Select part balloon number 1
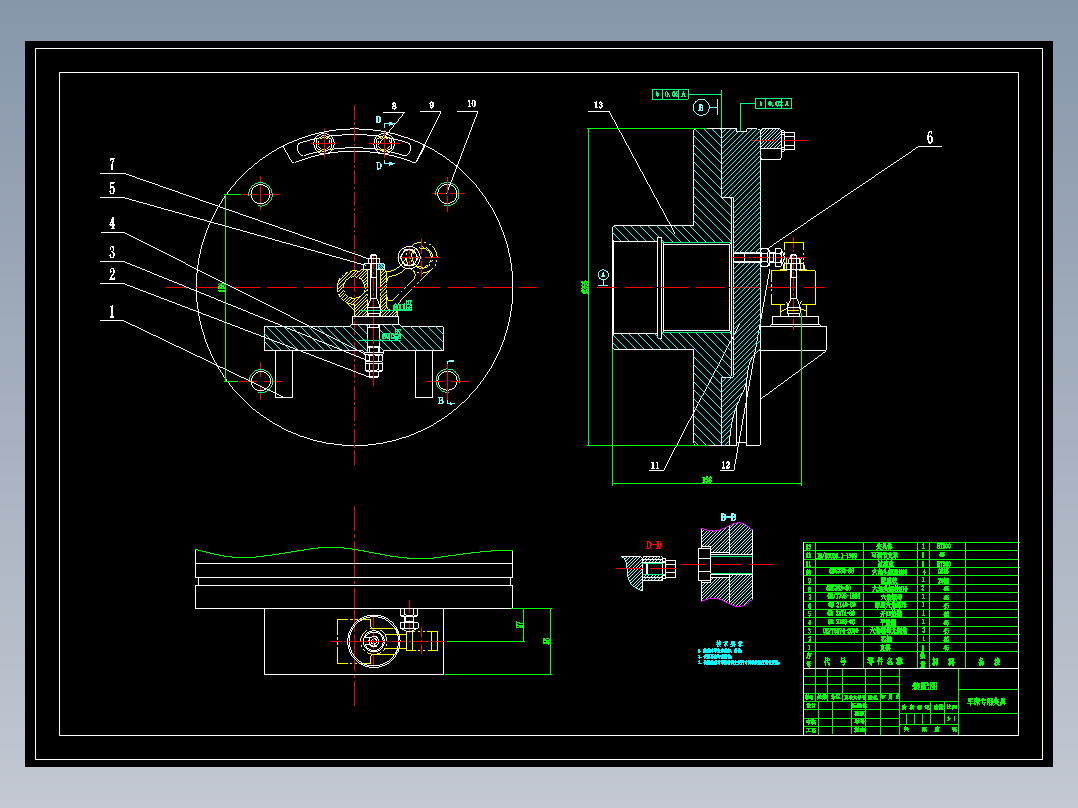This screenshot has height=808, width=1078. click(112, 312)
